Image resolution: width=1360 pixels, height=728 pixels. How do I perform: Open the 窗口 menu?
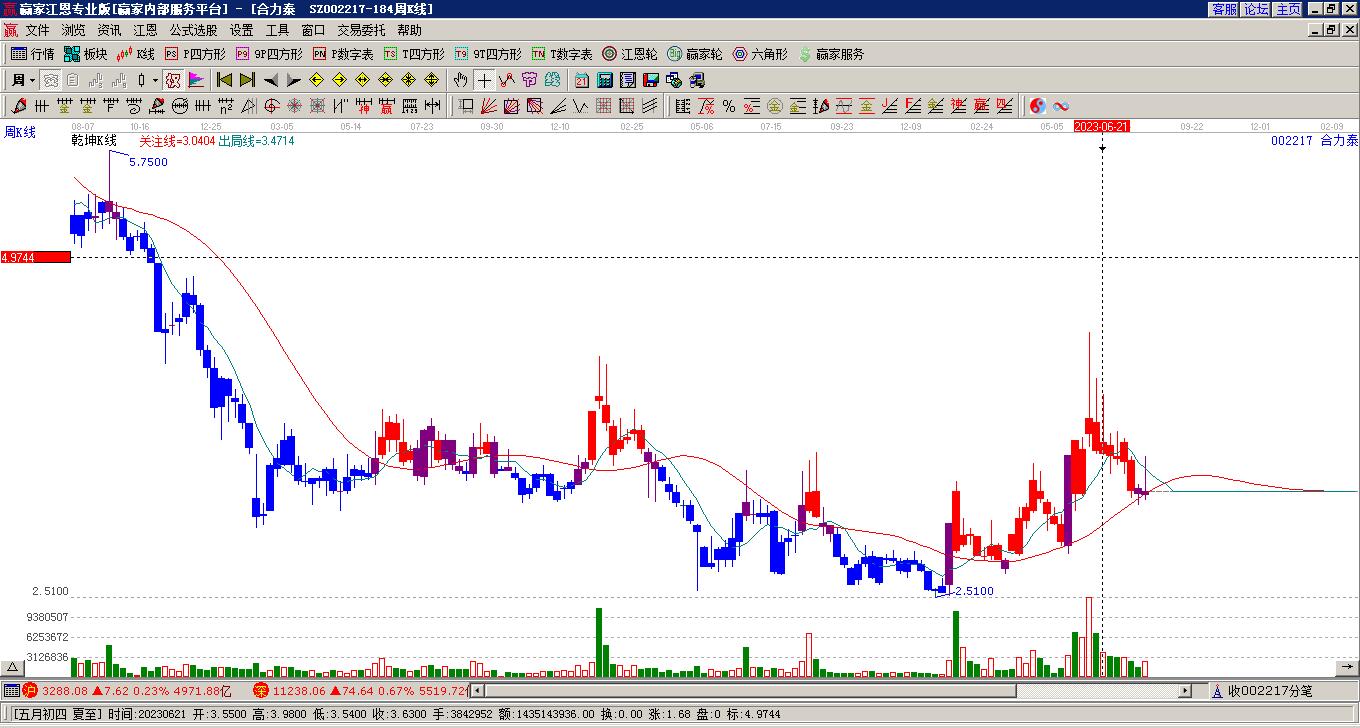(x=313, y=30)
